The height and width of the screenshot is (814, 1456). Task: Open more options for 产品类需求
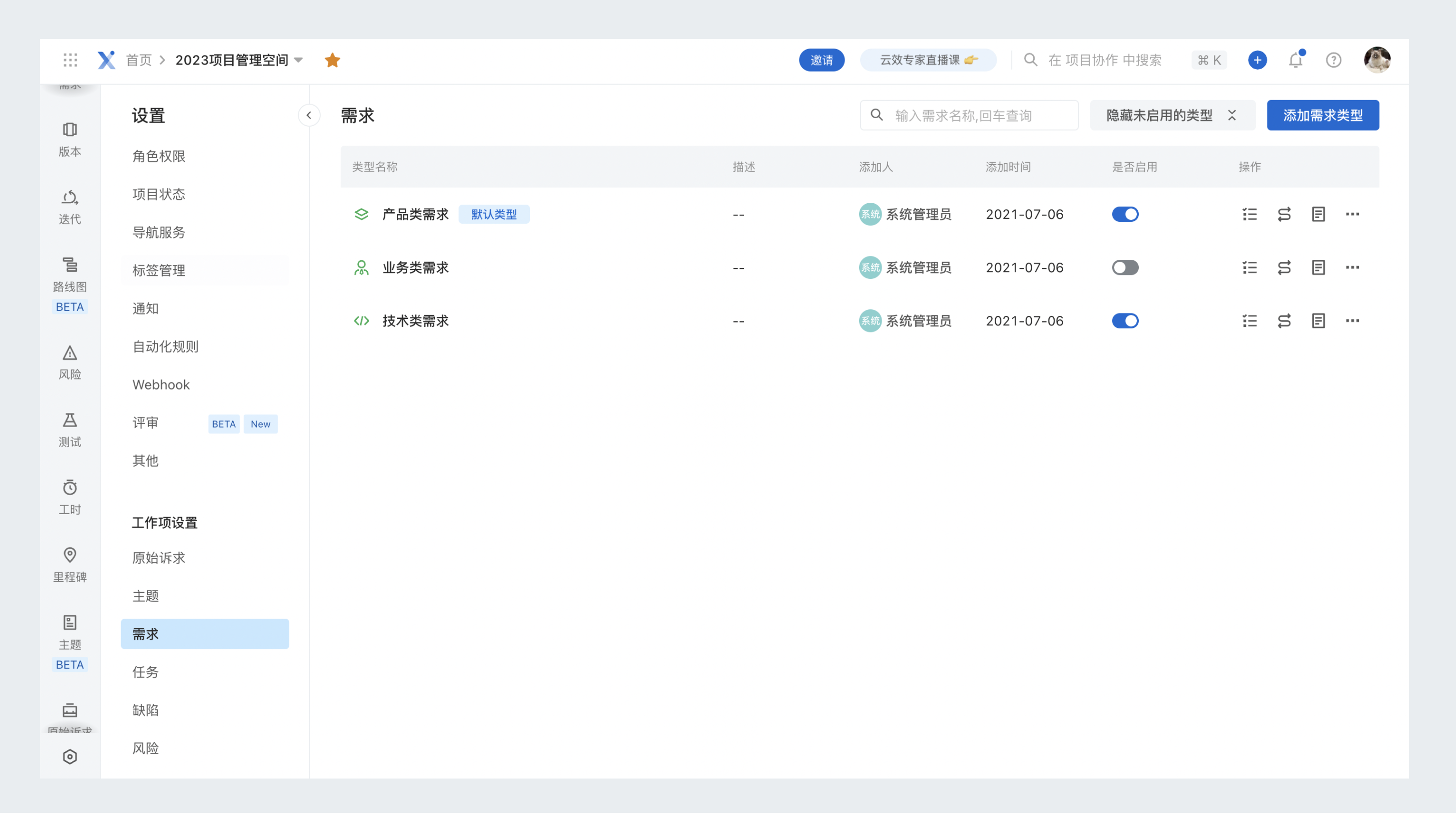click(1352, 214)
